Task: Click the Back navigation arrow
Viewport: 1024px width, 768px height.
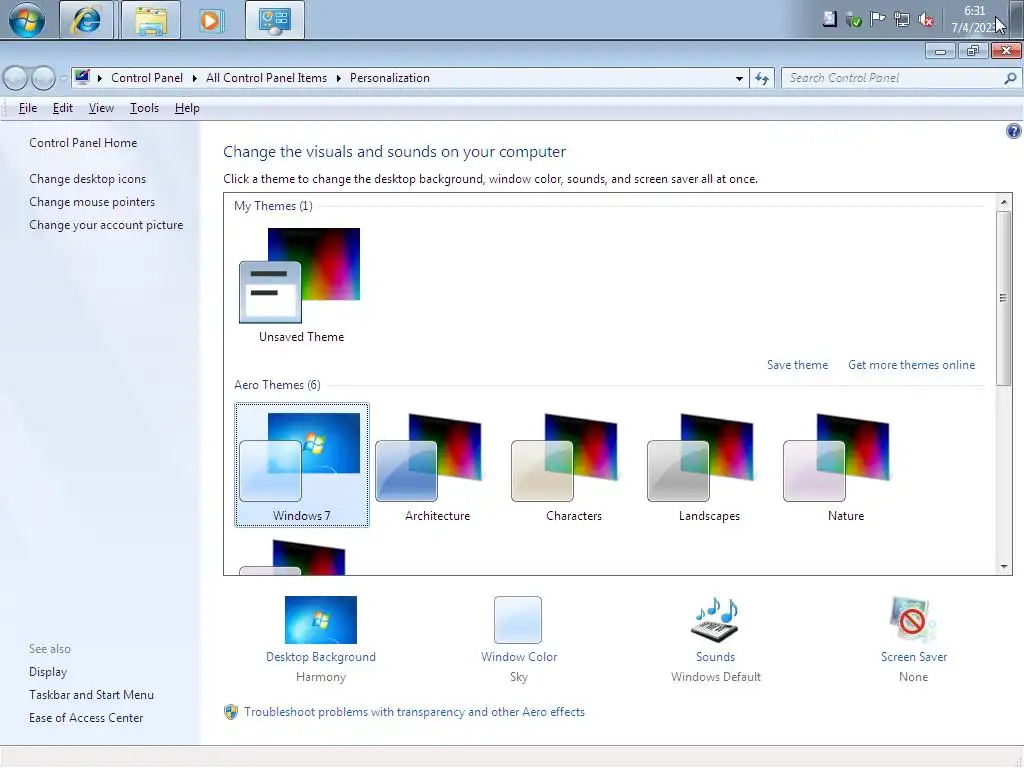Action: [16, 78]
